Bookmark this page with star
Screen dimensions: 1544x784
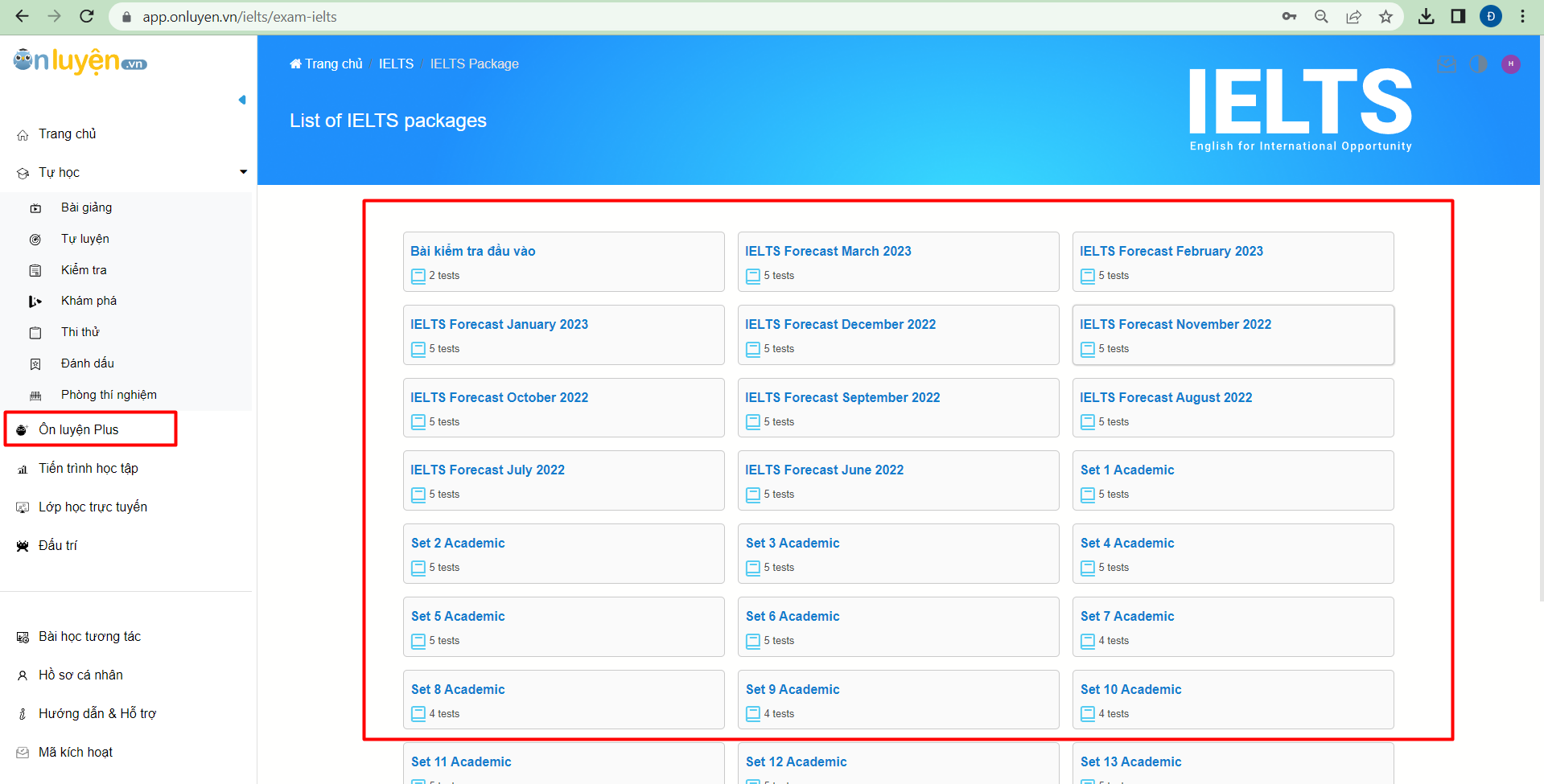pos(1385,16)
